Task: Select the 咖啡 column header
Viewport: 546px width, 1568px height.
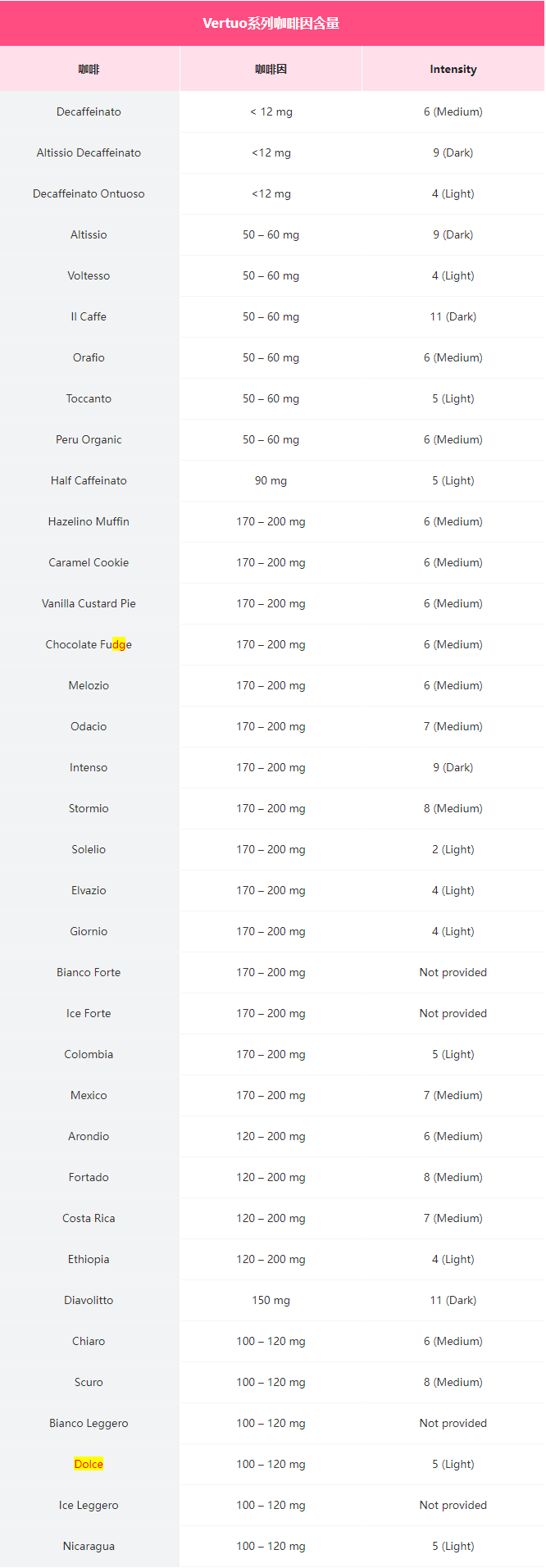Action: [x=89, y=69]
